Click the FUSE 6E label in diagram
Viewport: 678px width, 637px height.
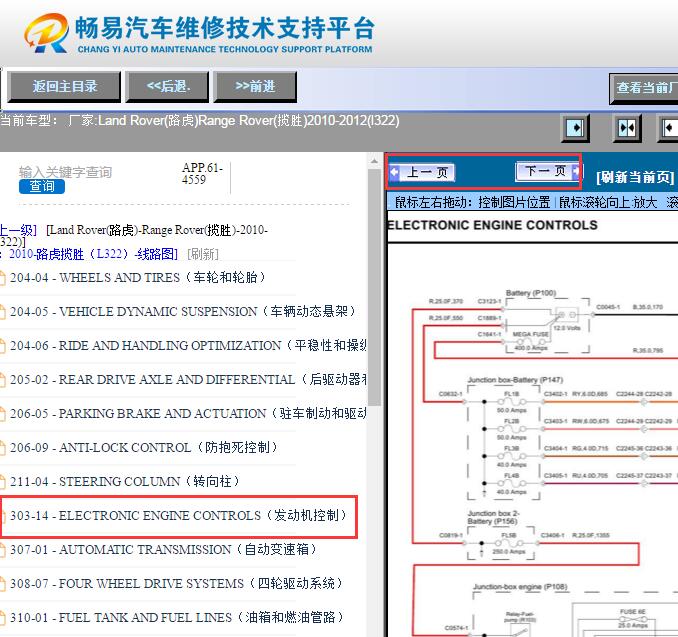click(632, 611)
